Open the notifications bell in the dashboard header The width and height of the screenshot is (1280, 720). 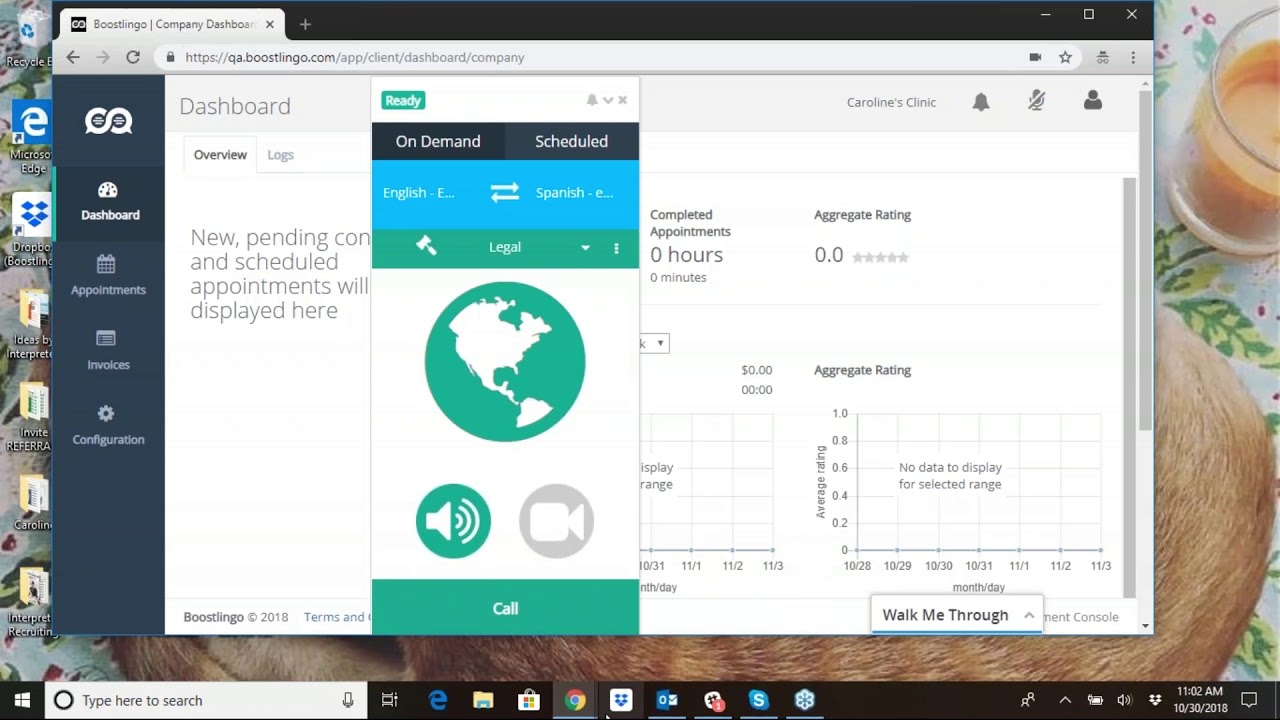981,102
